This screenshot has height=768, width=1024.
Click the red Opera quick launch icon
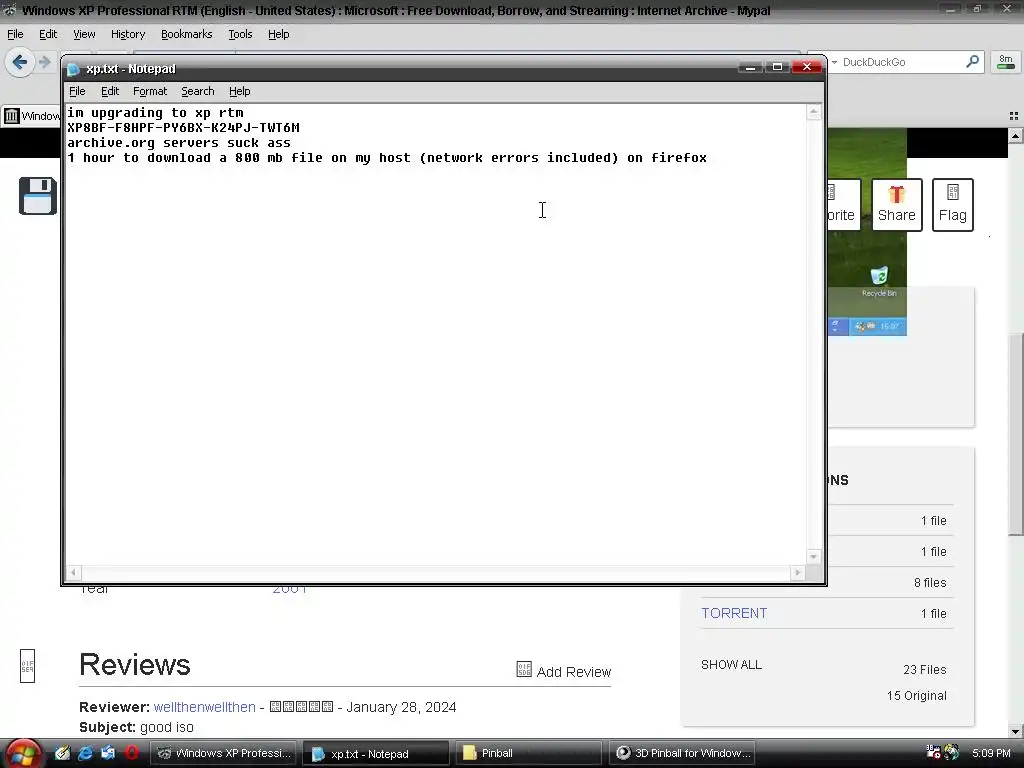tap(131, 753)
